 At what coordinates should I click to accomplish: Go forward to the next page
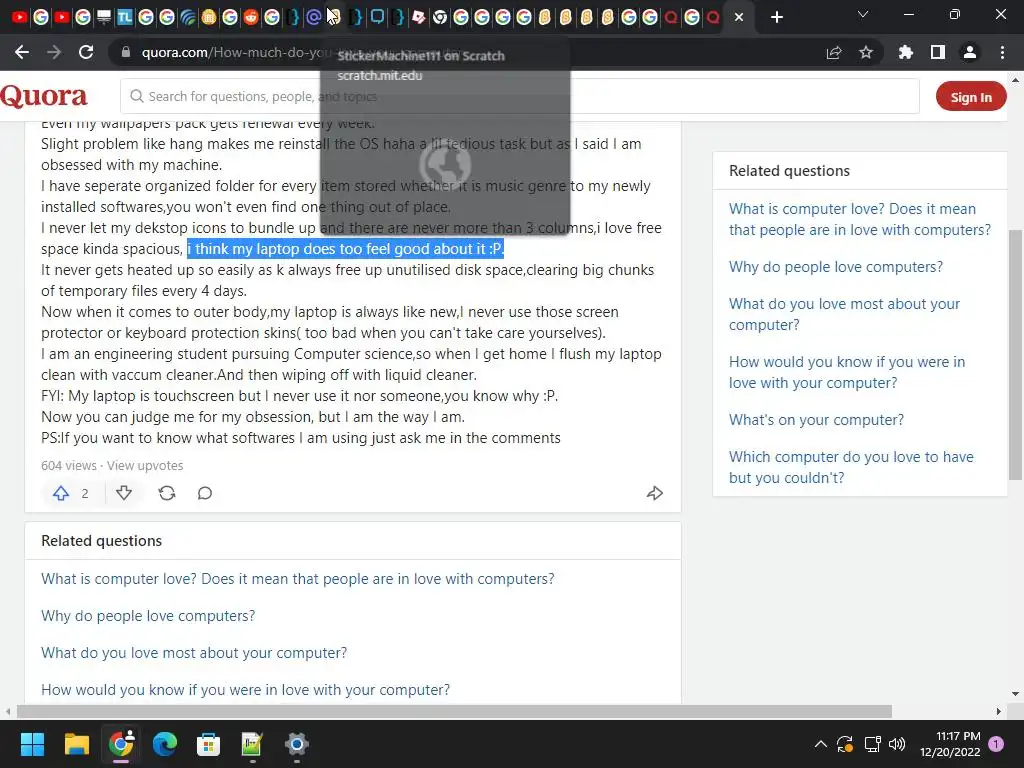click(54, 52)
